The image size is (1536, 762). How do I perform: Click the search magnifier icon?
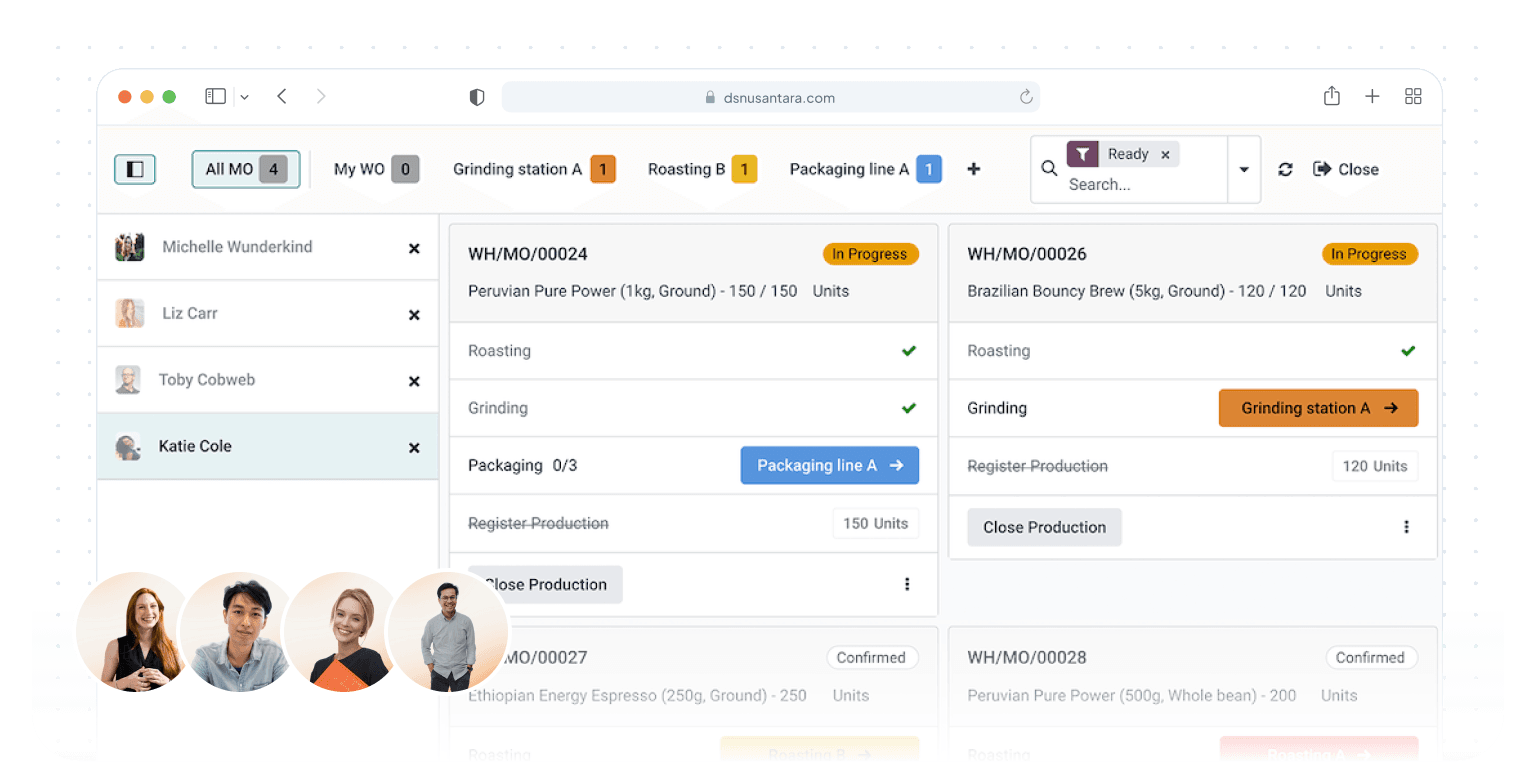[x=1049, y=168]
